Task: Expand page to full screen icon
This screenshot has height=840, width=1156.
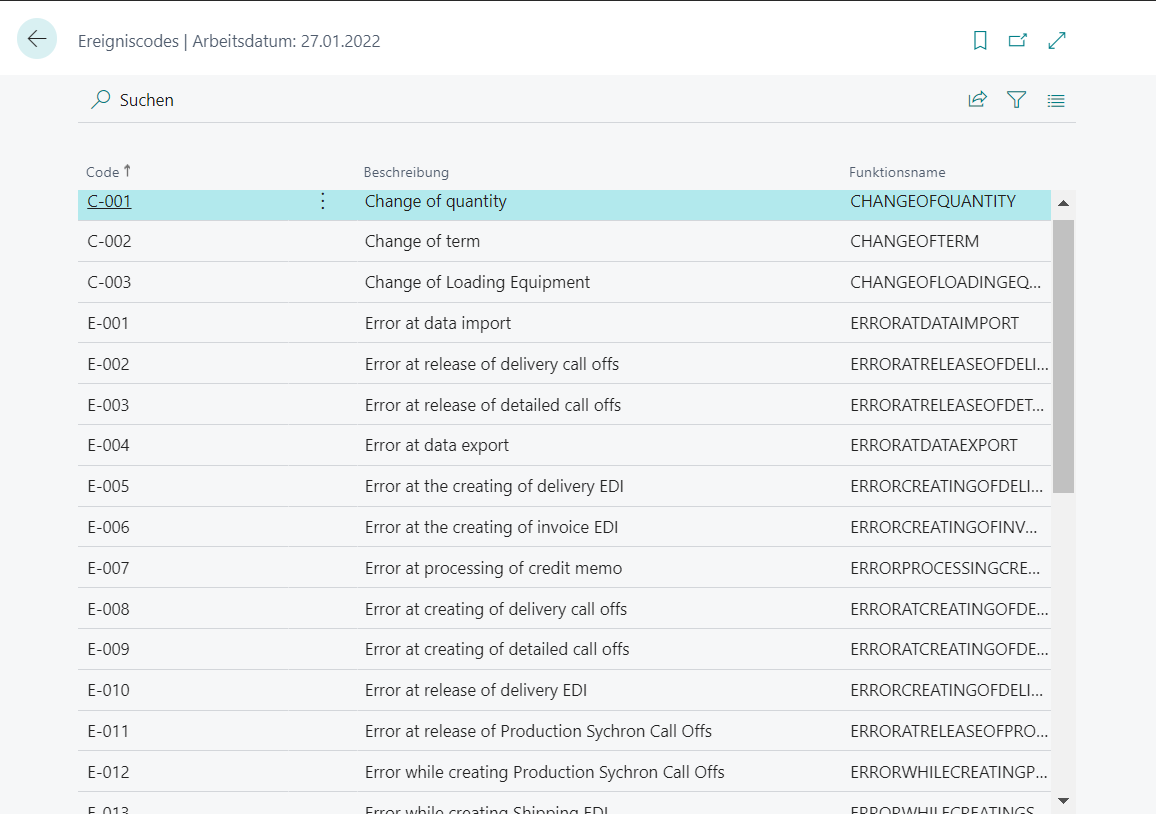Action: [1057, 40]
